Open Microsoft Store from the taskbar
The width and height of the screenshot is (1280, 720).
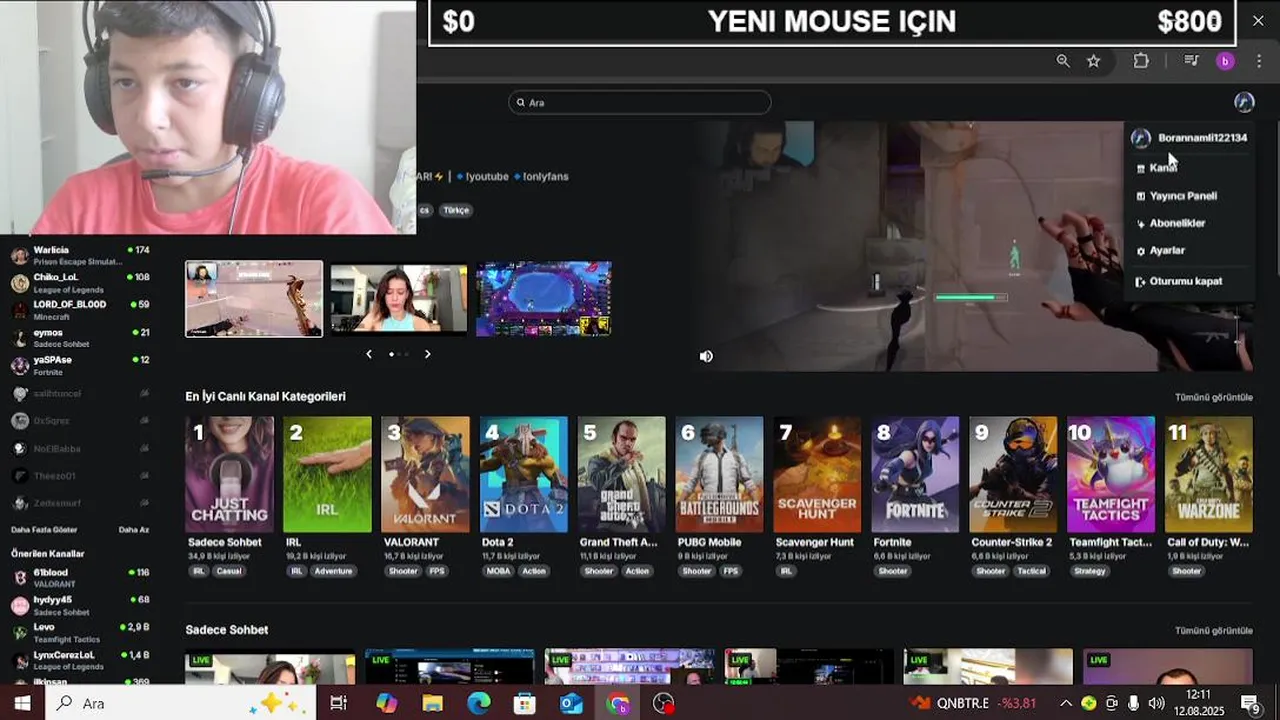click(525, 703)
